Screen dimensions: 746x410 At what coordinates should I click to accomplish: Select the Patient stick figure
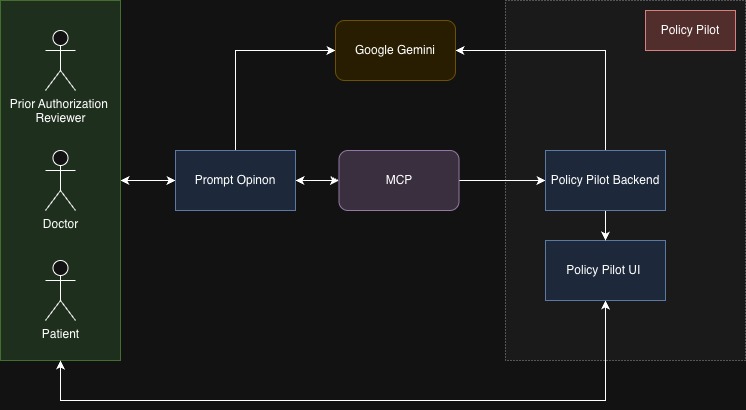(60, 291)
